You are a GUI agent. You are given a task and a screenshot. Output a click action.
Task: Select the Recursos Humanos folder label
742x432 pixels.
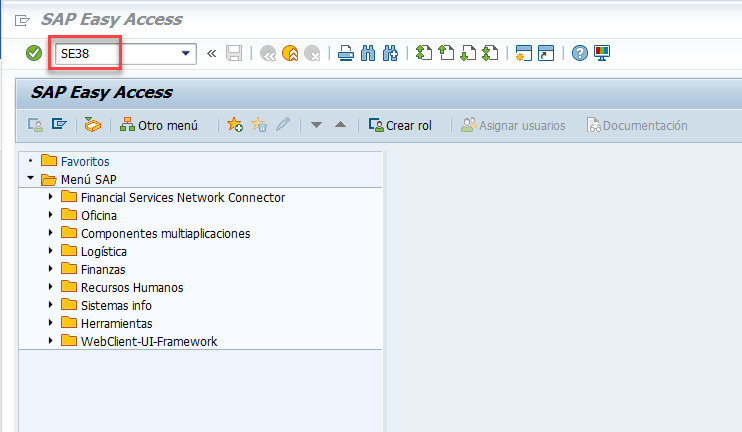pos(132,287)
